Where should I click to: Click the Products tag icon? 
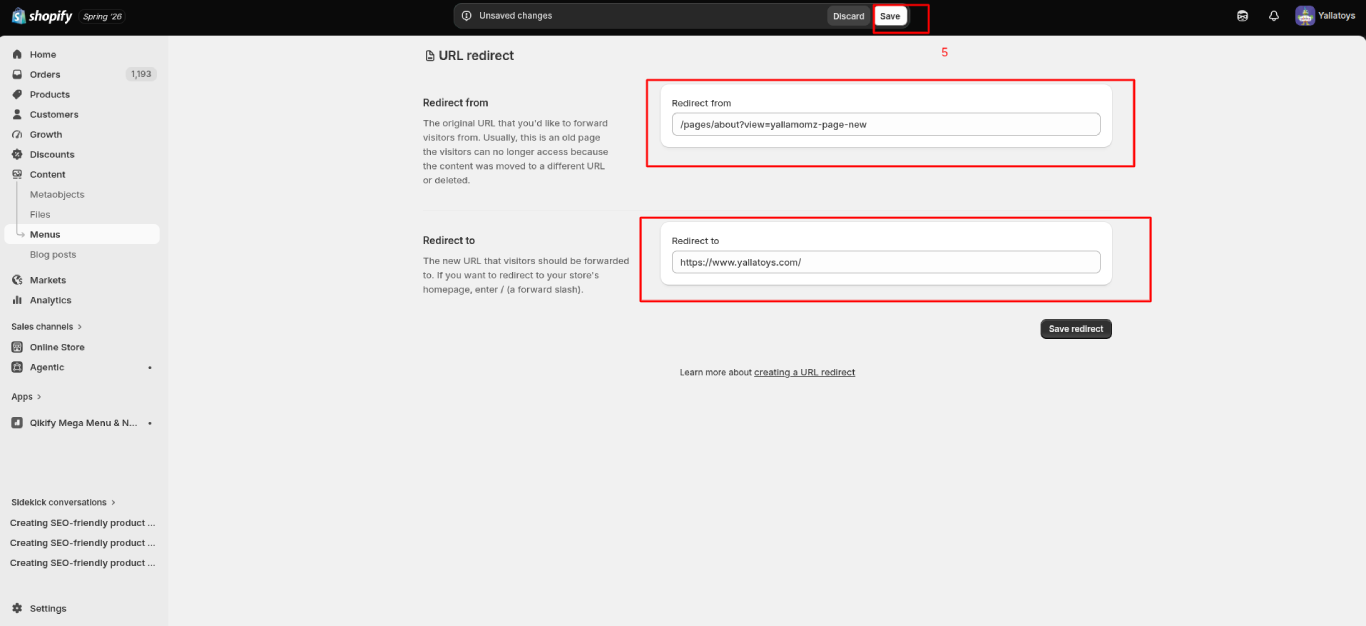tap(17, 94)
